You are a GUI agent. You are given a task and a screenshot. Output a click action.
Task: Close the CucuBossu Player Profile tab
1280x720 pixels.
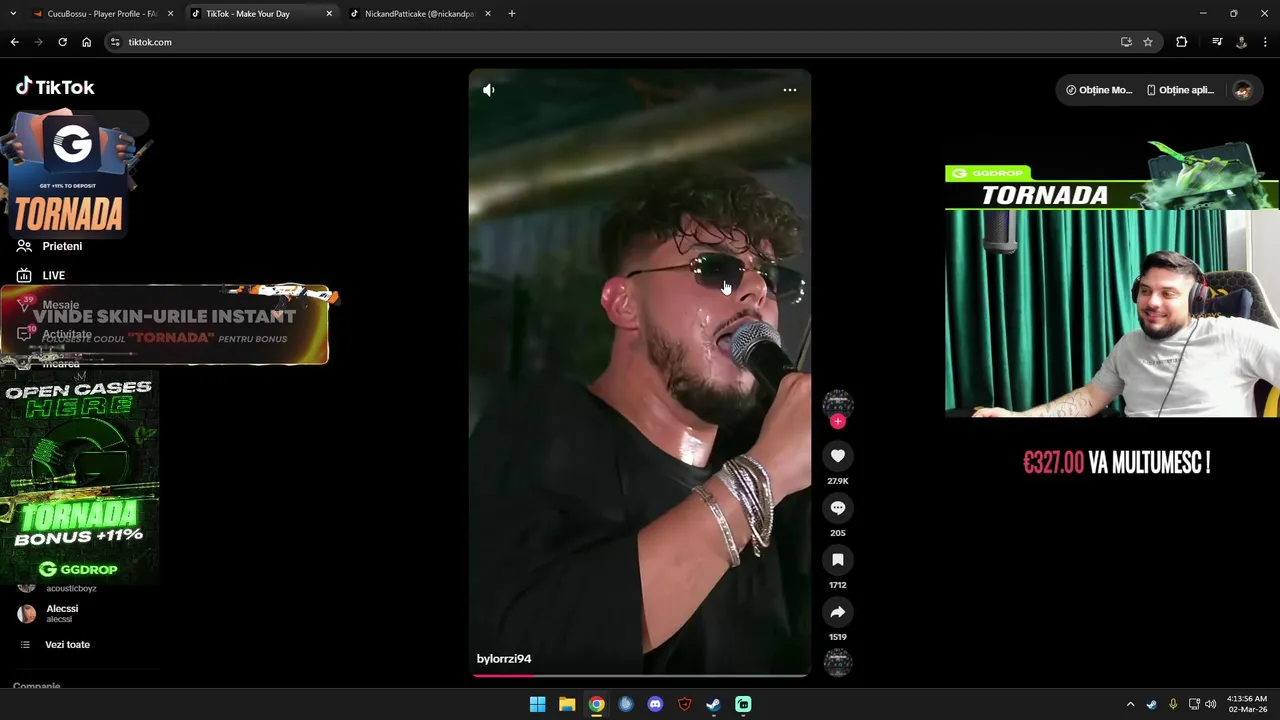(171, 14)
